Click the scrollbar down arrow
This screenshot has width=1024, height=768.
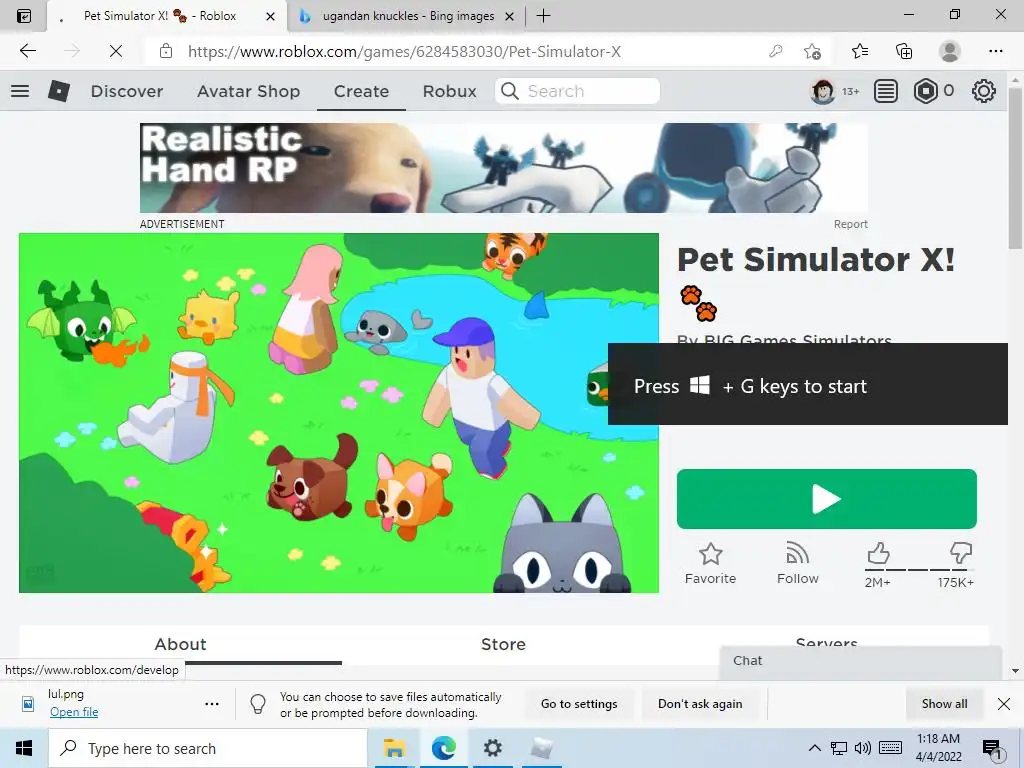point(1015,671)
